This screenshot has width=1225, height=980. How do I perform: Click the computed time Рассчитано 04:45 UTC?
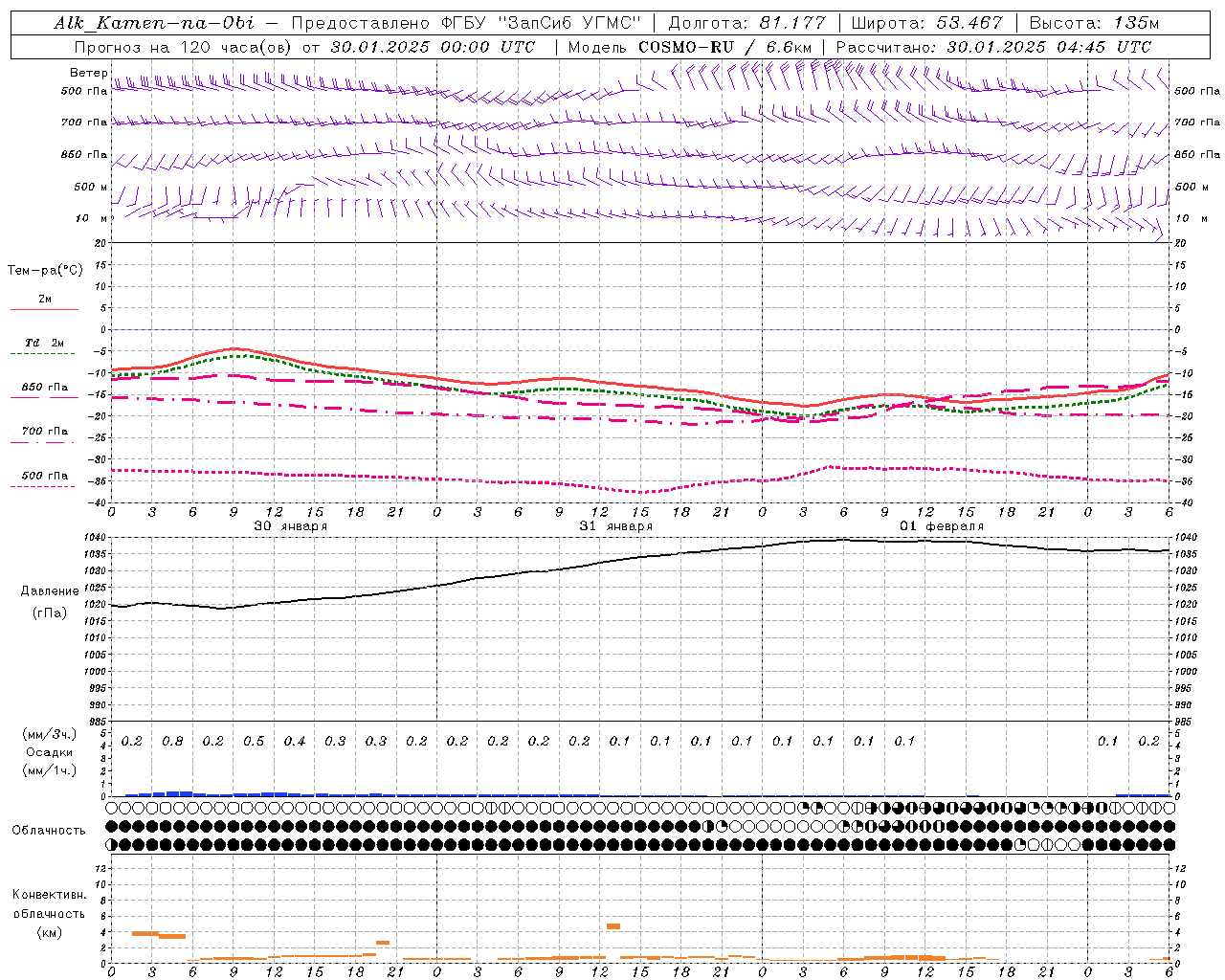point(993,47)
